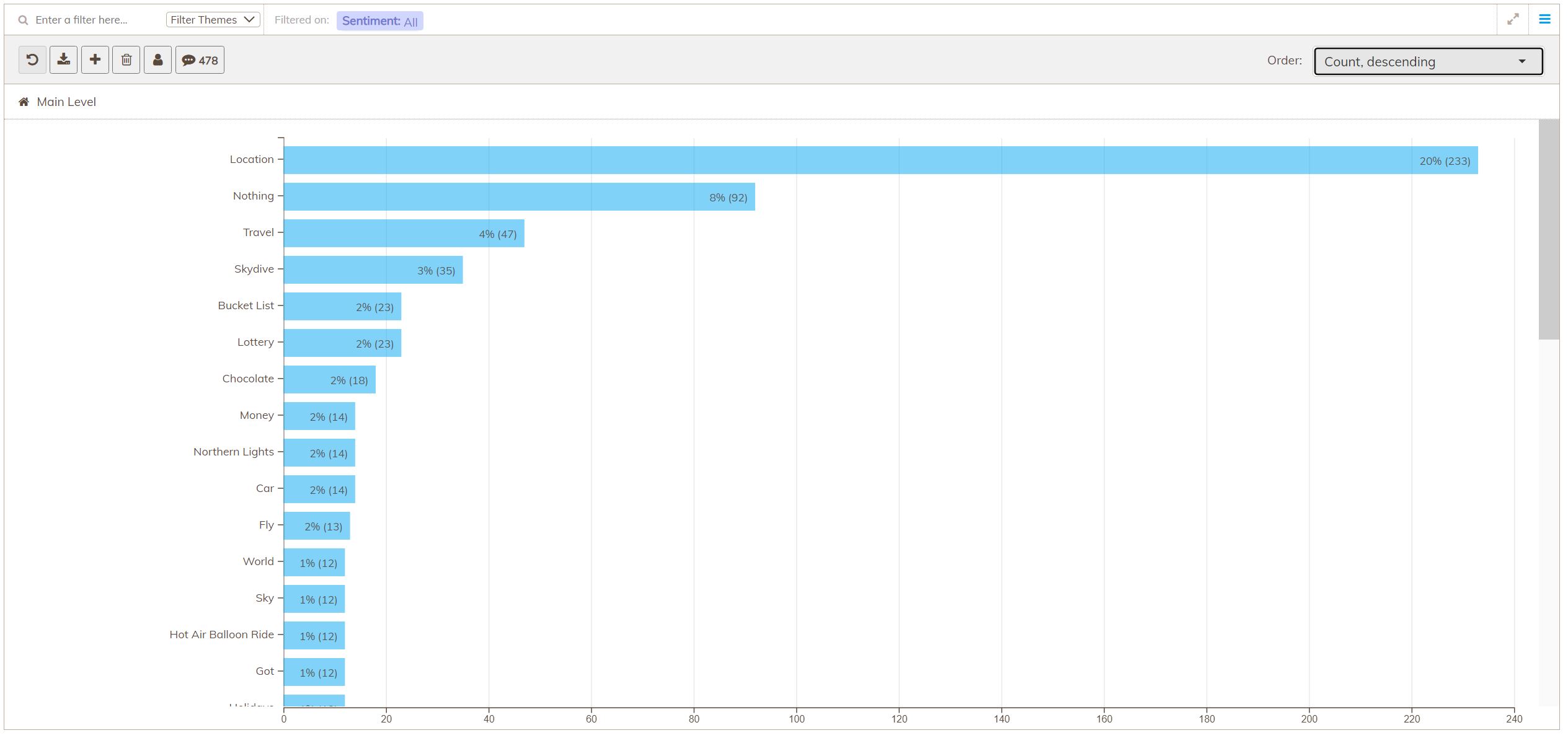Click the Money axis label
Image resolution: width=1568 pixels, height=738 pixels.
click(257, 415)
